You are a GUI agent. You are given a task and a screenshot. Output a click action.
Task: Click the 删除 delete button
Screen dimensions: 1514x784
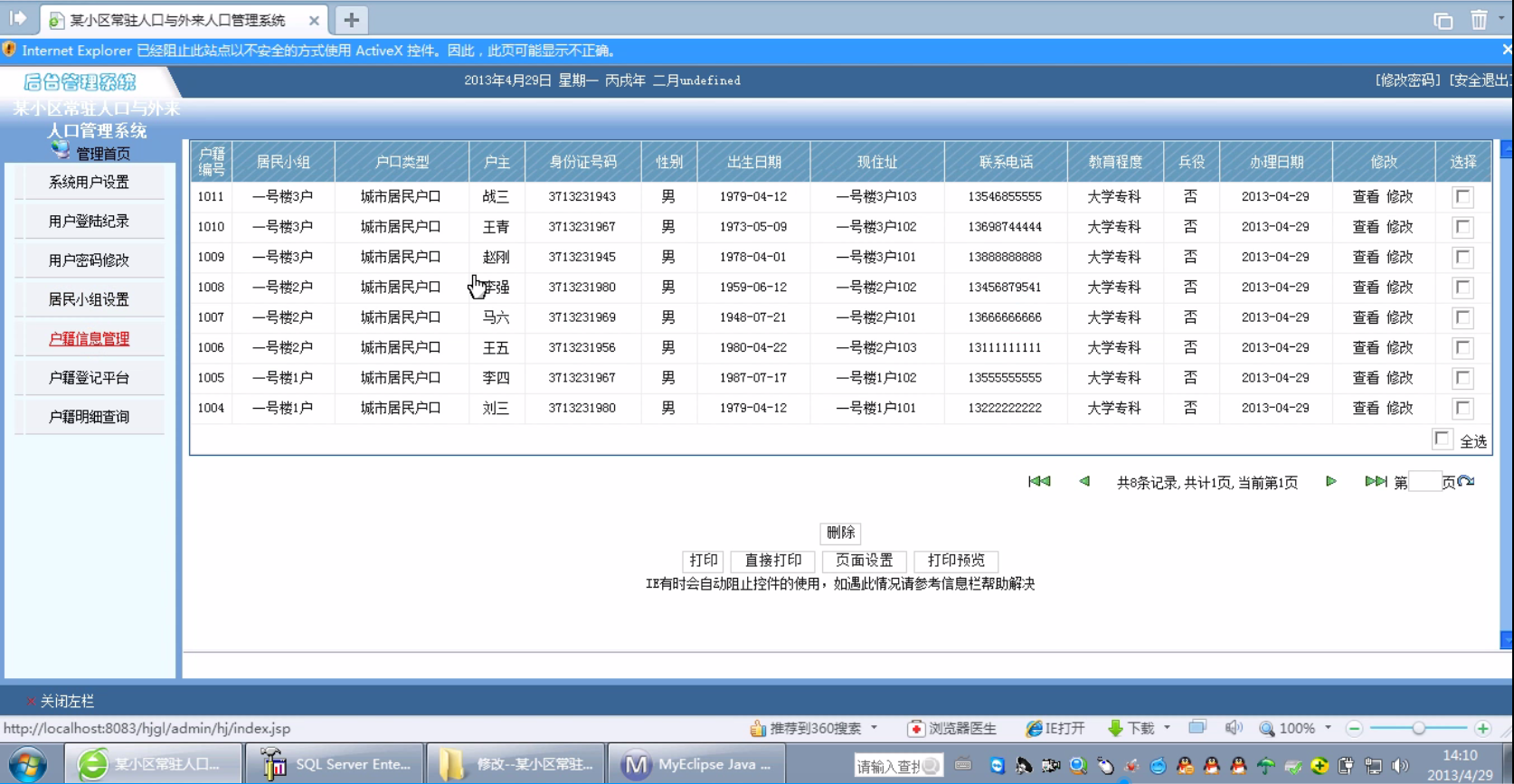(x=841, y=533)
